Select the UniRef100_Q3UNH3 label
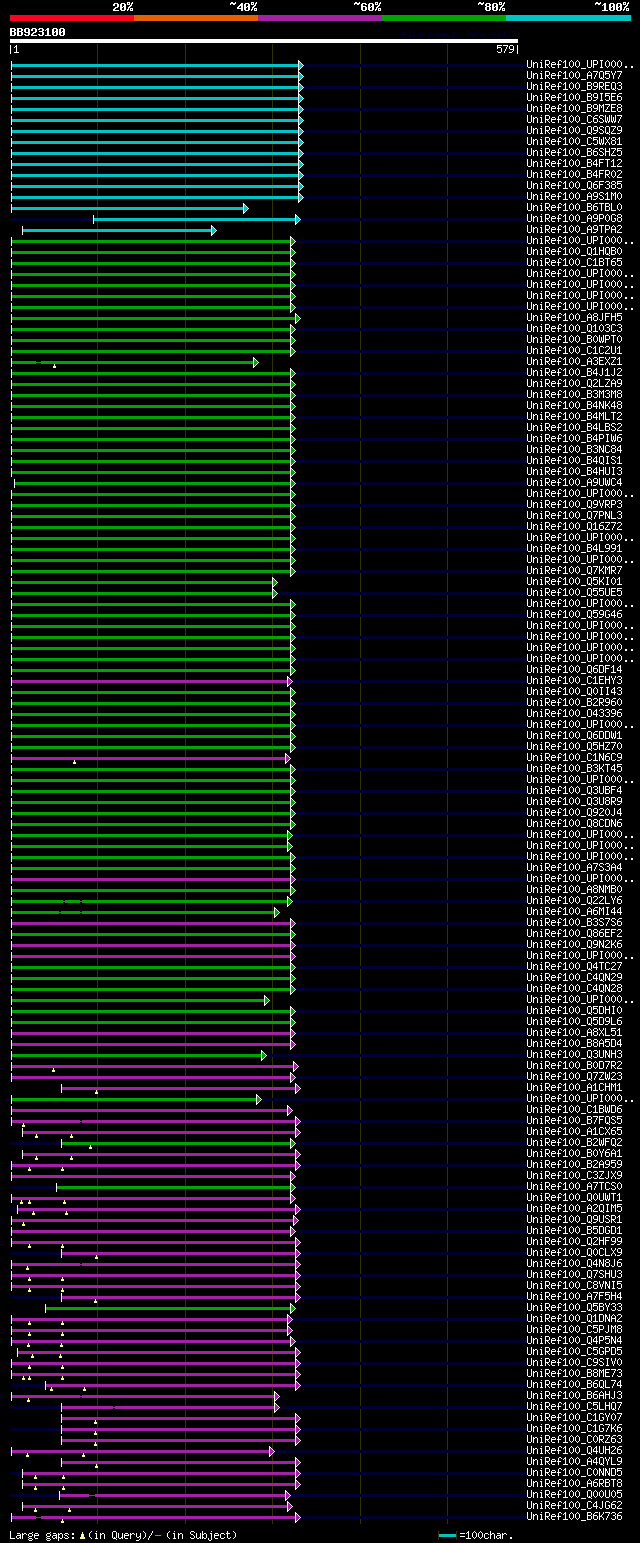 574,1054
